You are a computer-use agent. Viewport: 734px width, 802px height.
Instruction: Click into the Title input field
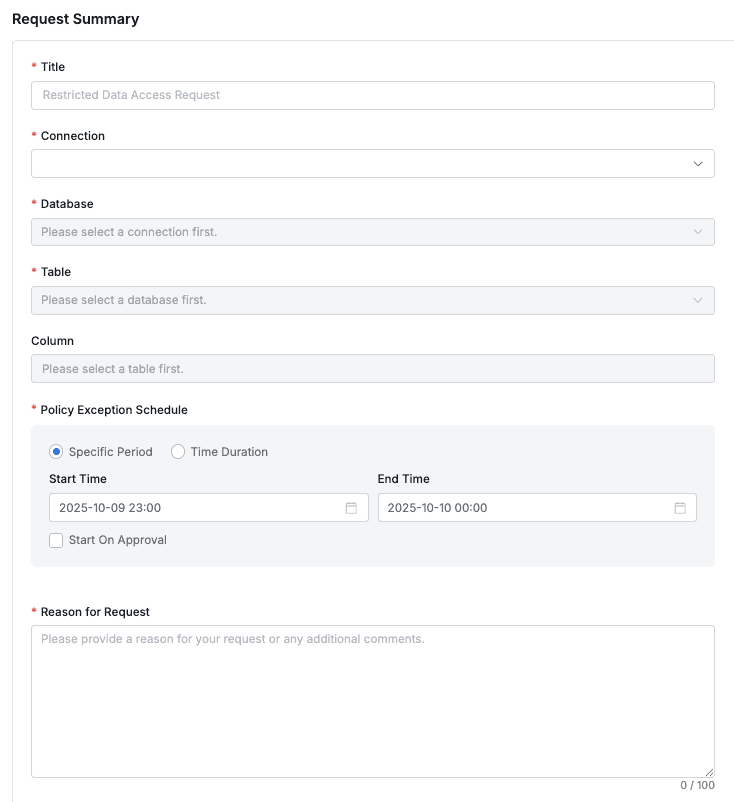point(372,95)
